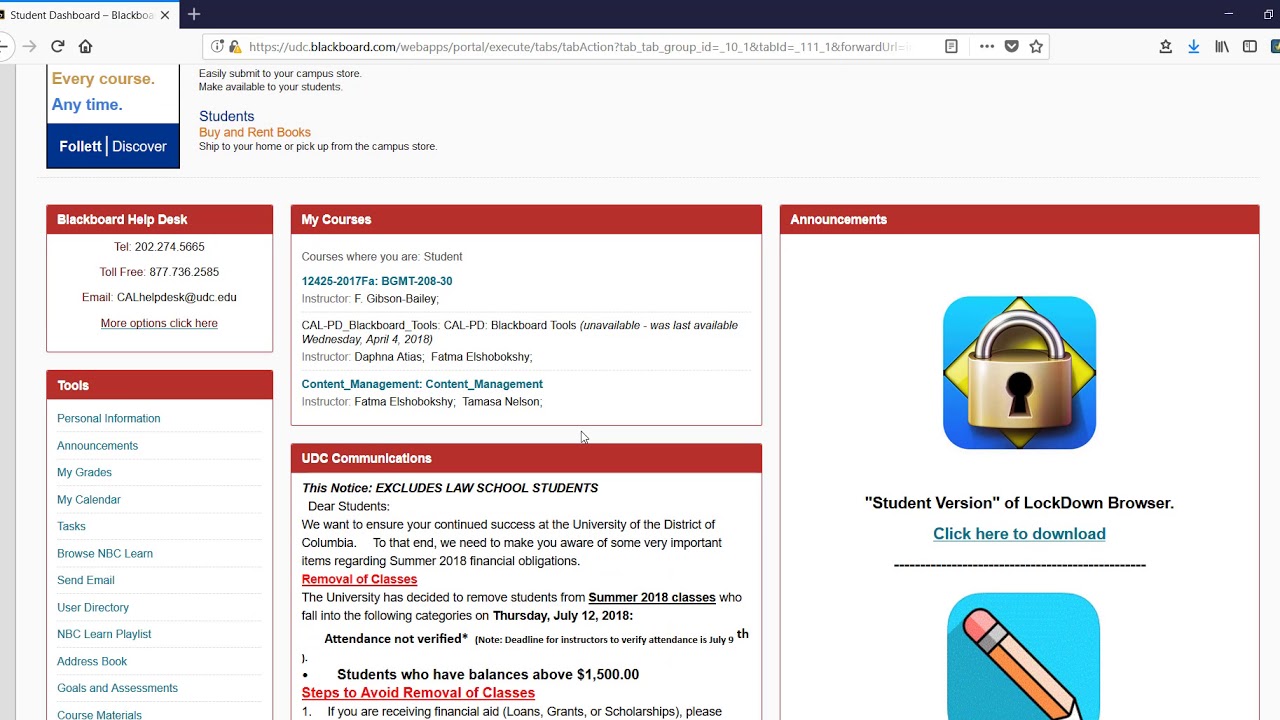This screenshot has height=720, width=1280.
Task: Go to the browser home page
Action: pyautogui.click(x=85, y=46)
